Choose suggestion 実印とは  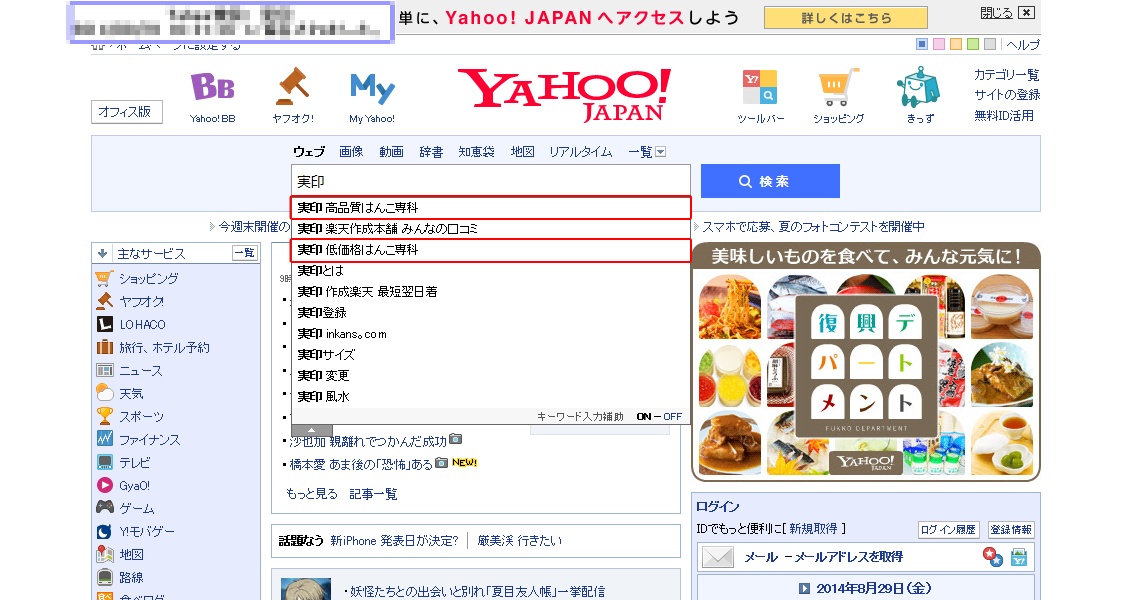(x=491, y=271)
